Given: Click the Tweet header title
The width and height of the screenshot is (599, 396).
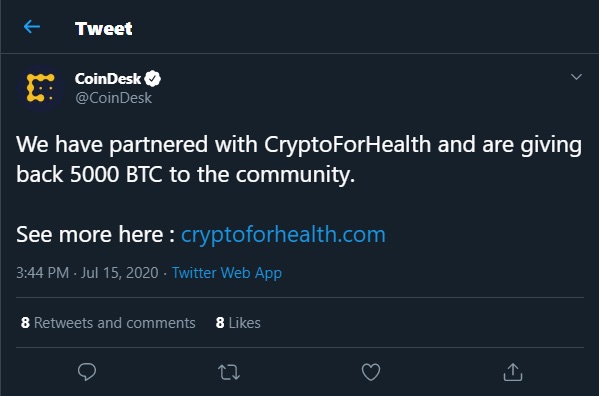Looking at the screenshot, I should coord(104,29).
